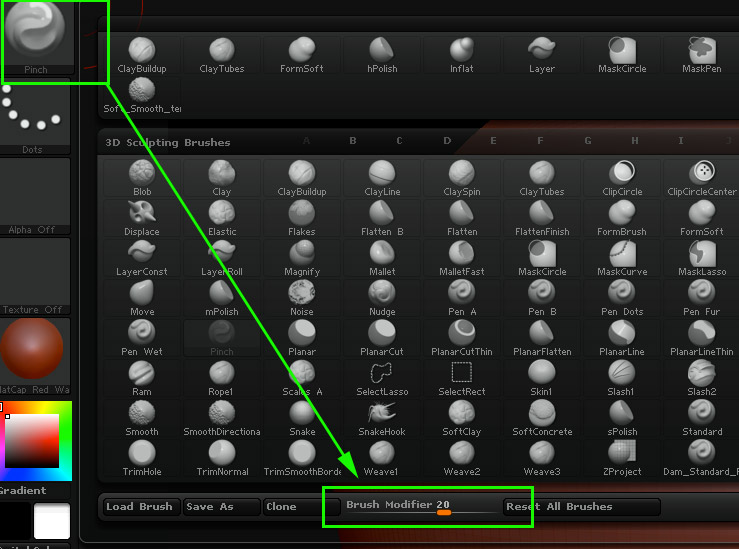Filter brushes by letter I
The image size is (739, 549).
(x=681, y=140)
